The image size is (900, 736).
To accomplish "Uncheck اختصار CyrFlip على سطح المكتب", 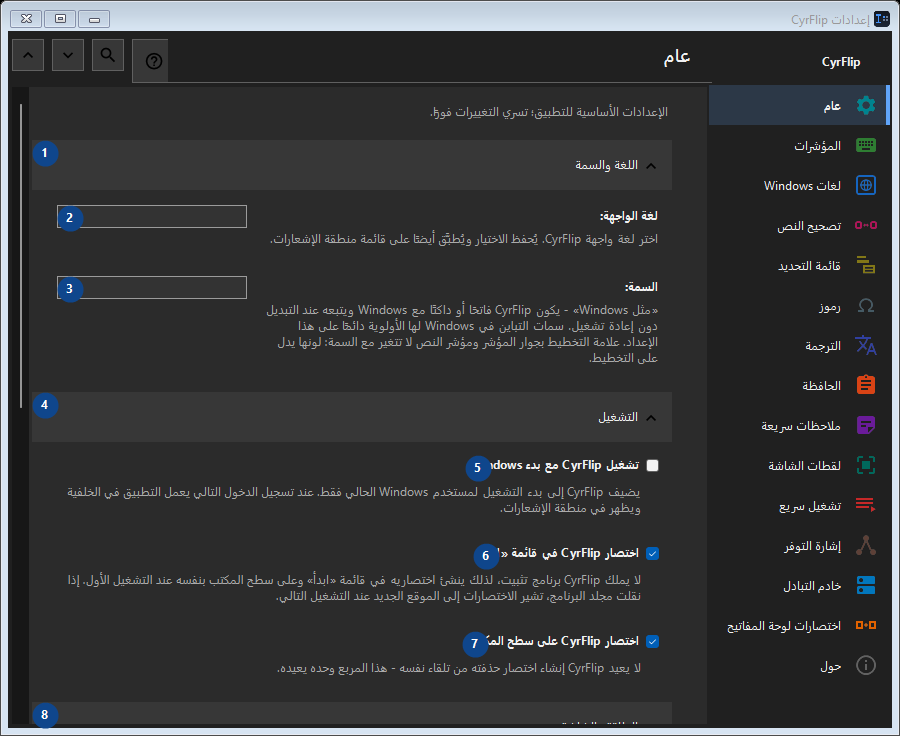I will pos(653,641).
